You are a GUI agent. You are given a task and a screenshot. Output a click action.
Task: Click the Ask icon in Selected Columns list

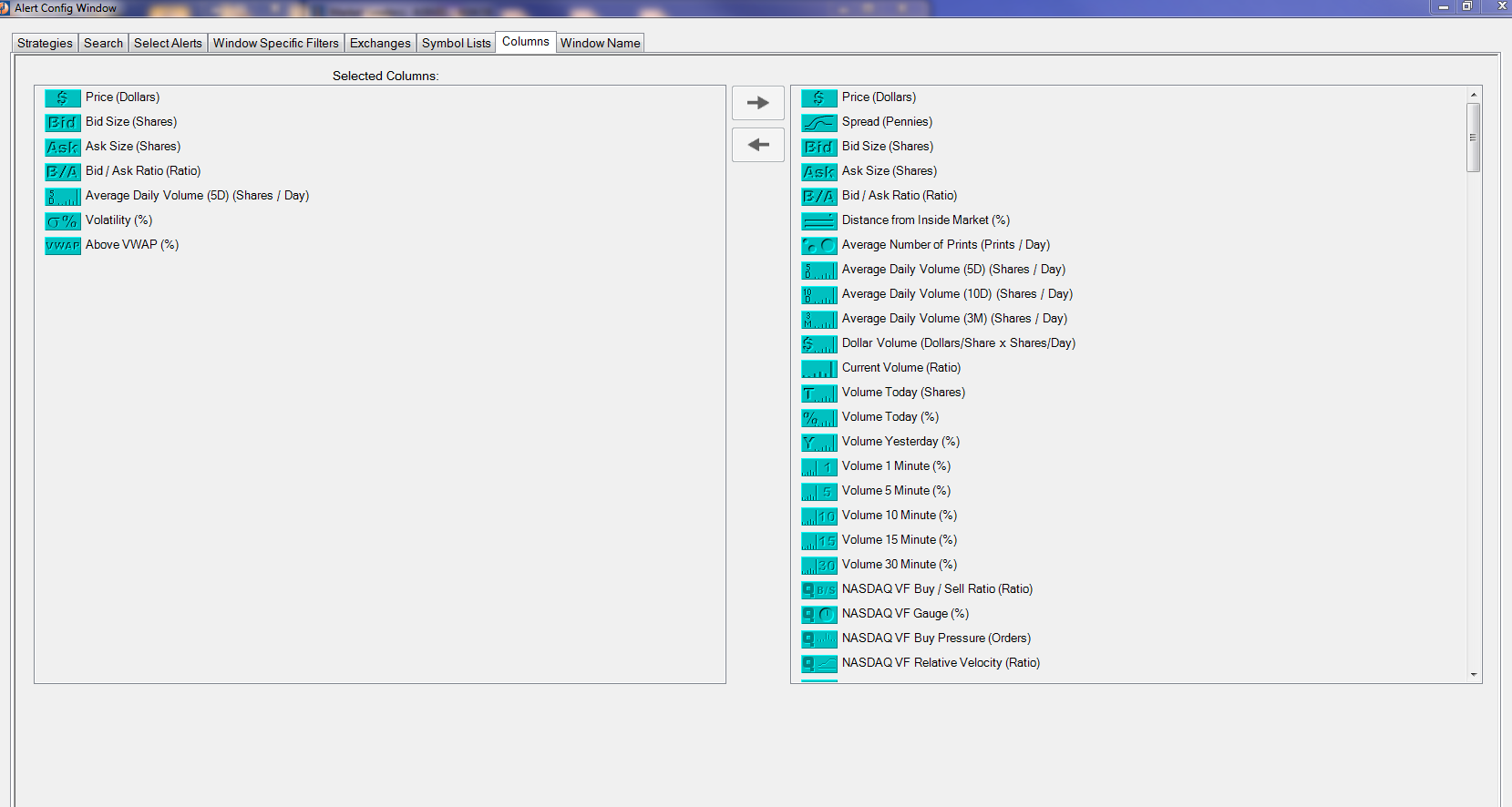(x=63, y=147)
